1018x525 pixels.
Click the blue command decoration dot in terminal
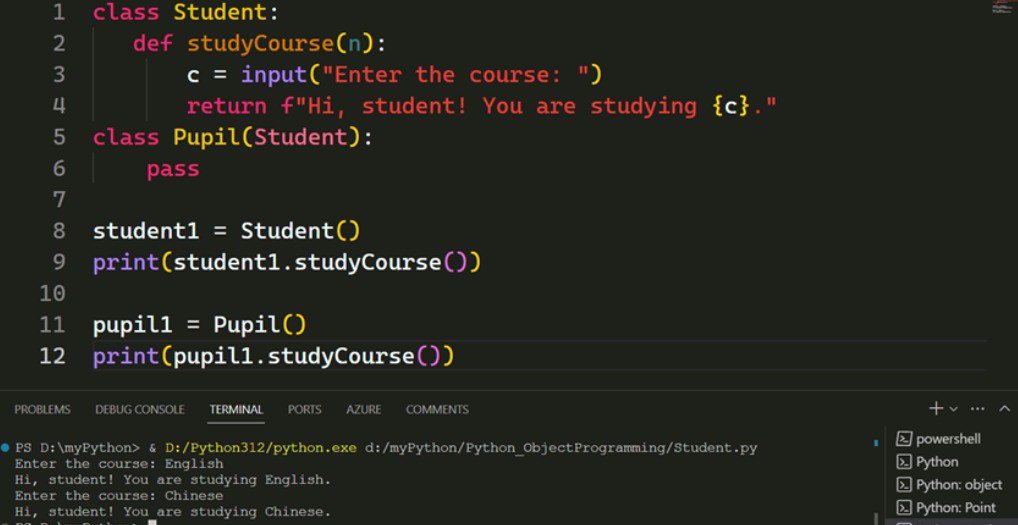(x=6, y=448)
